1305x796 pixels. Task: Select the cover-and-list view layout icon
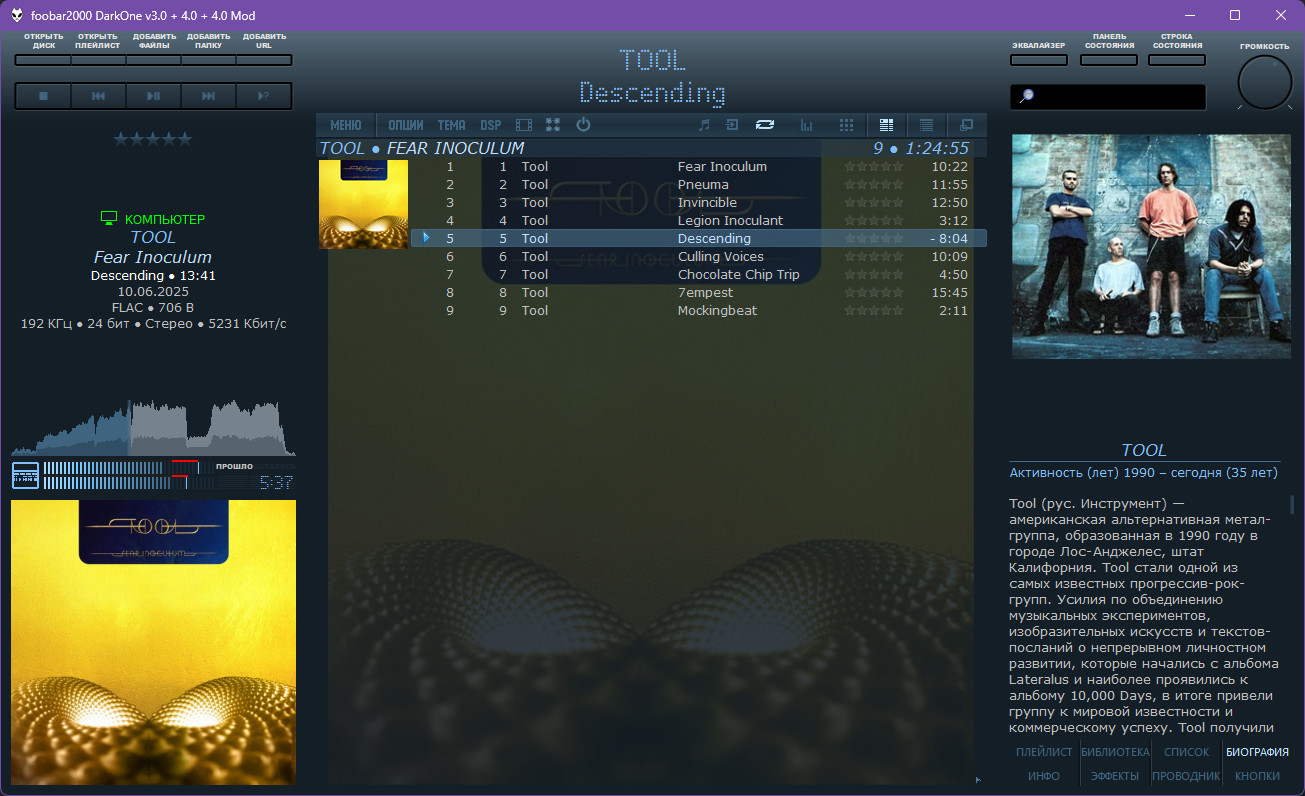(886, 125)
